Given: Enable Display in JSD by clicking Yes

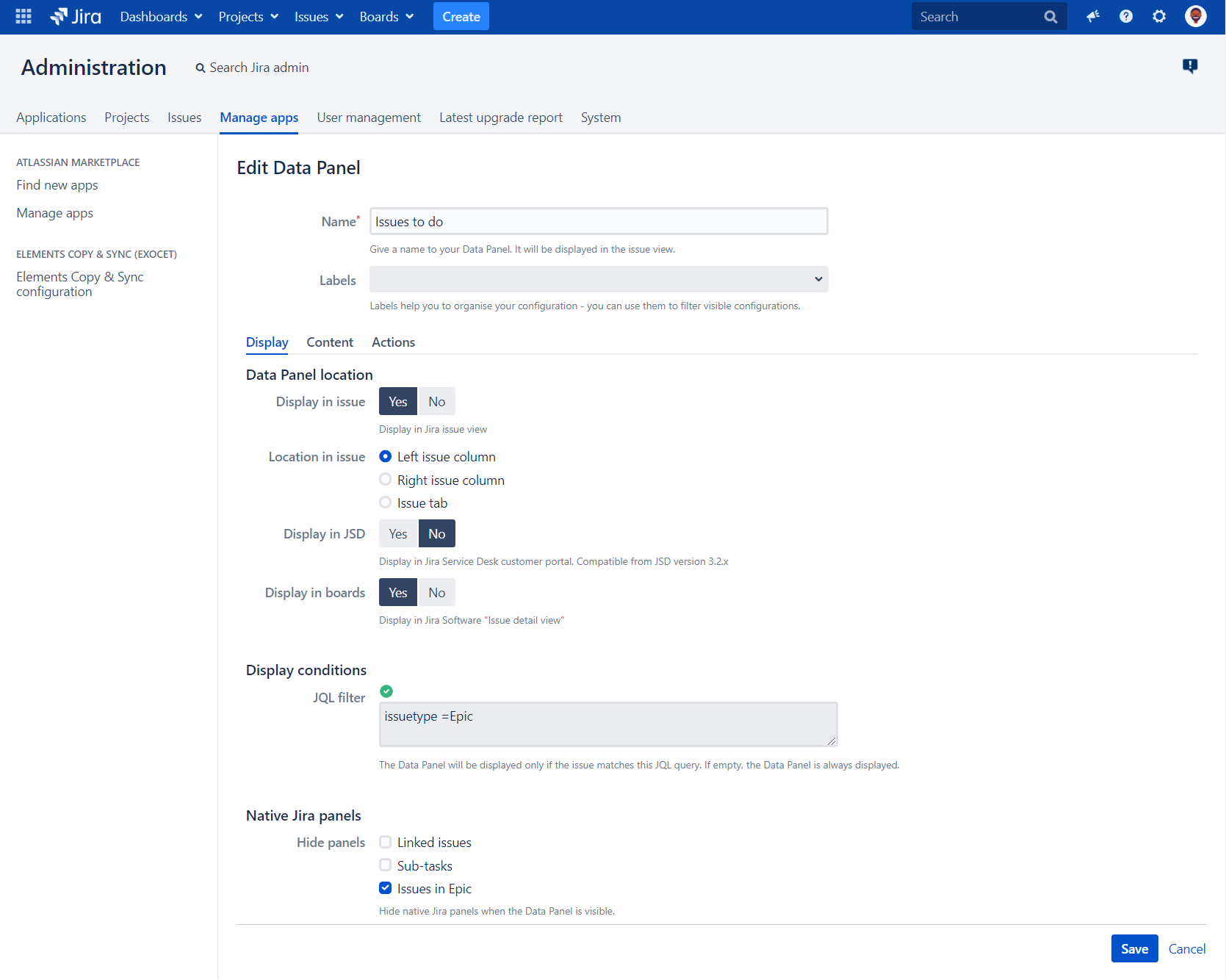Looking at the screenshot, I should (397, 533).
